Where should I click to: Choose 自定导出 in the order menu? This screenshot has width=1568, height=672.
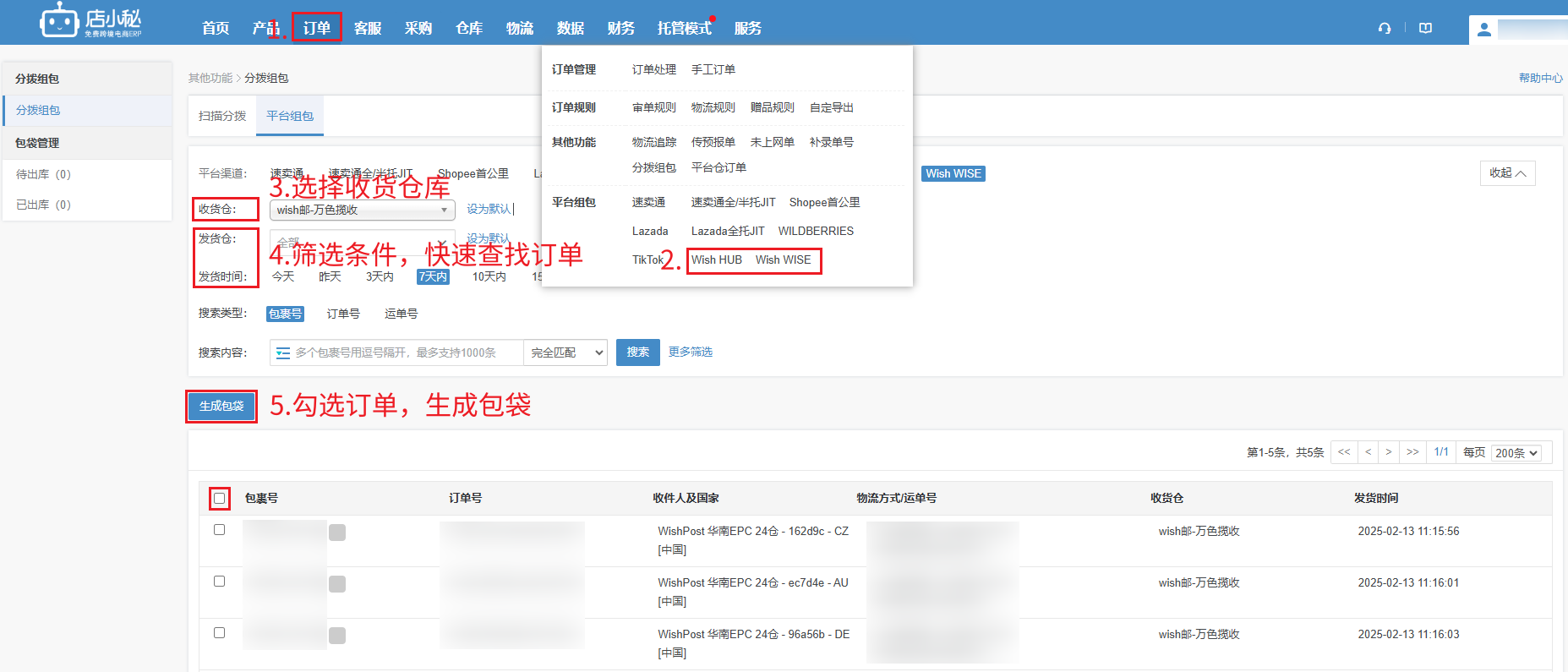pyautogui.click(x=832, y=107)
